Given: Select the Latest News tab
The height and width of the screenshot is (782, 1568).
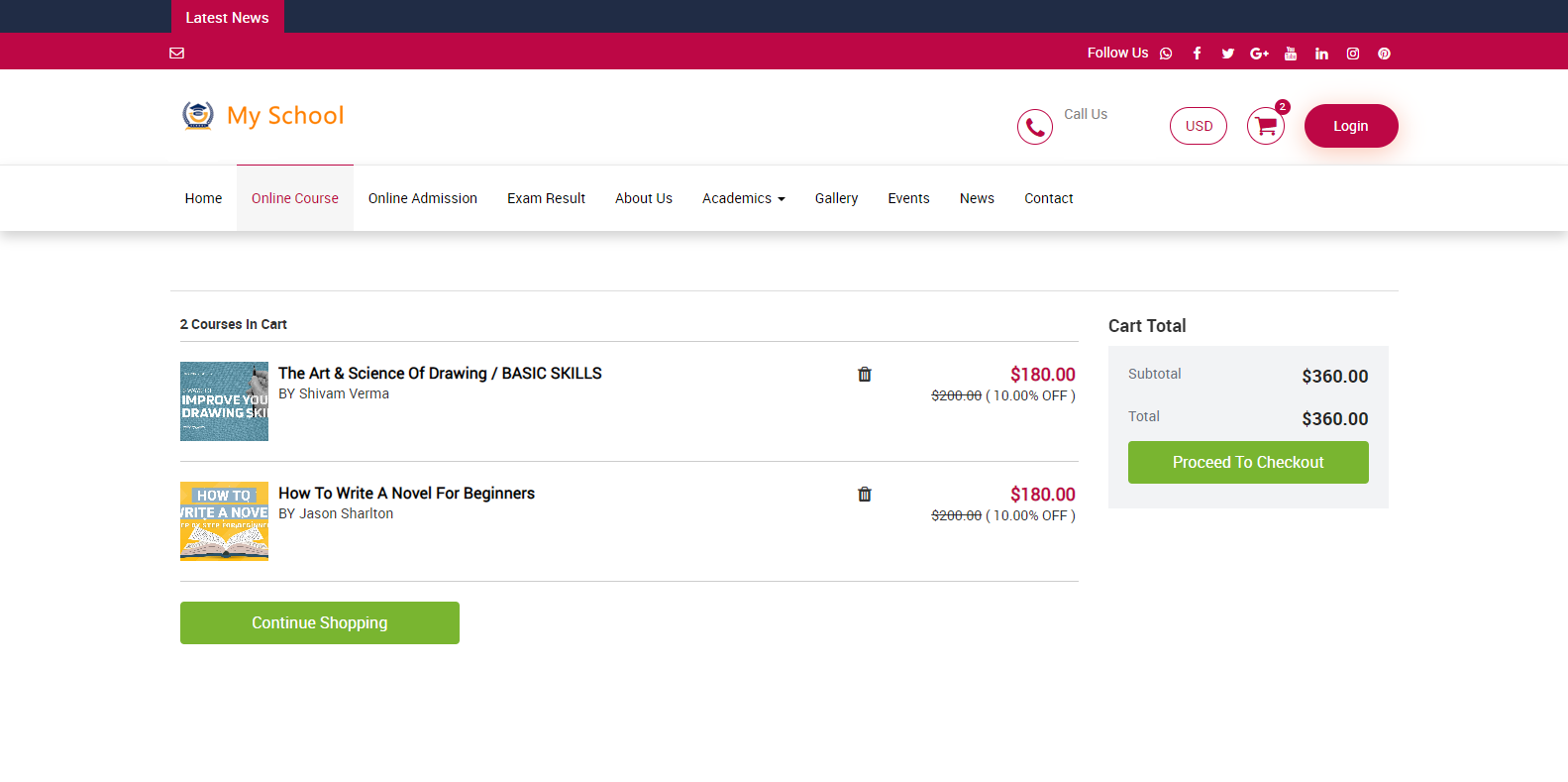Looking at the screenshot, I should pos(227,17).
